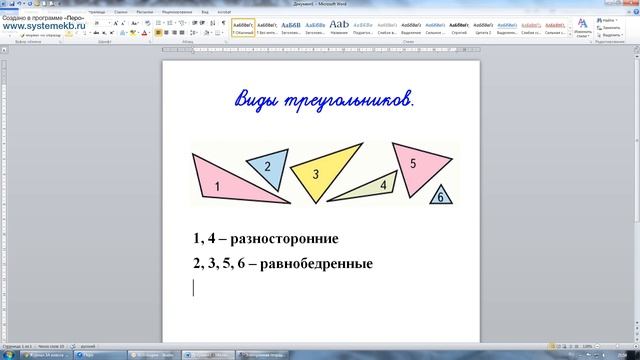Place cursor in 'Виды треугольников.' heading
Image resolution: width=640 pixels, height=360 pixels.
coord(324,100)
